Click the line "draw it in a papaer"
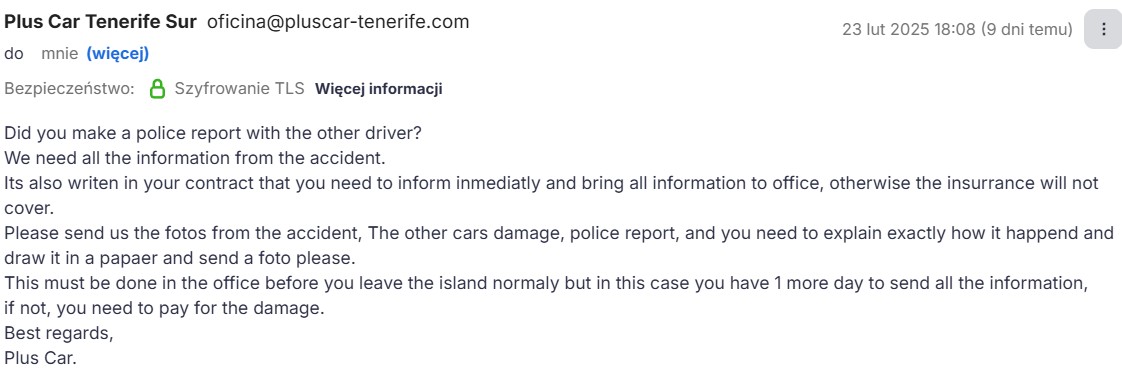Image resolution: width=1122 pixels, height=376 pixels. point(180,257)
